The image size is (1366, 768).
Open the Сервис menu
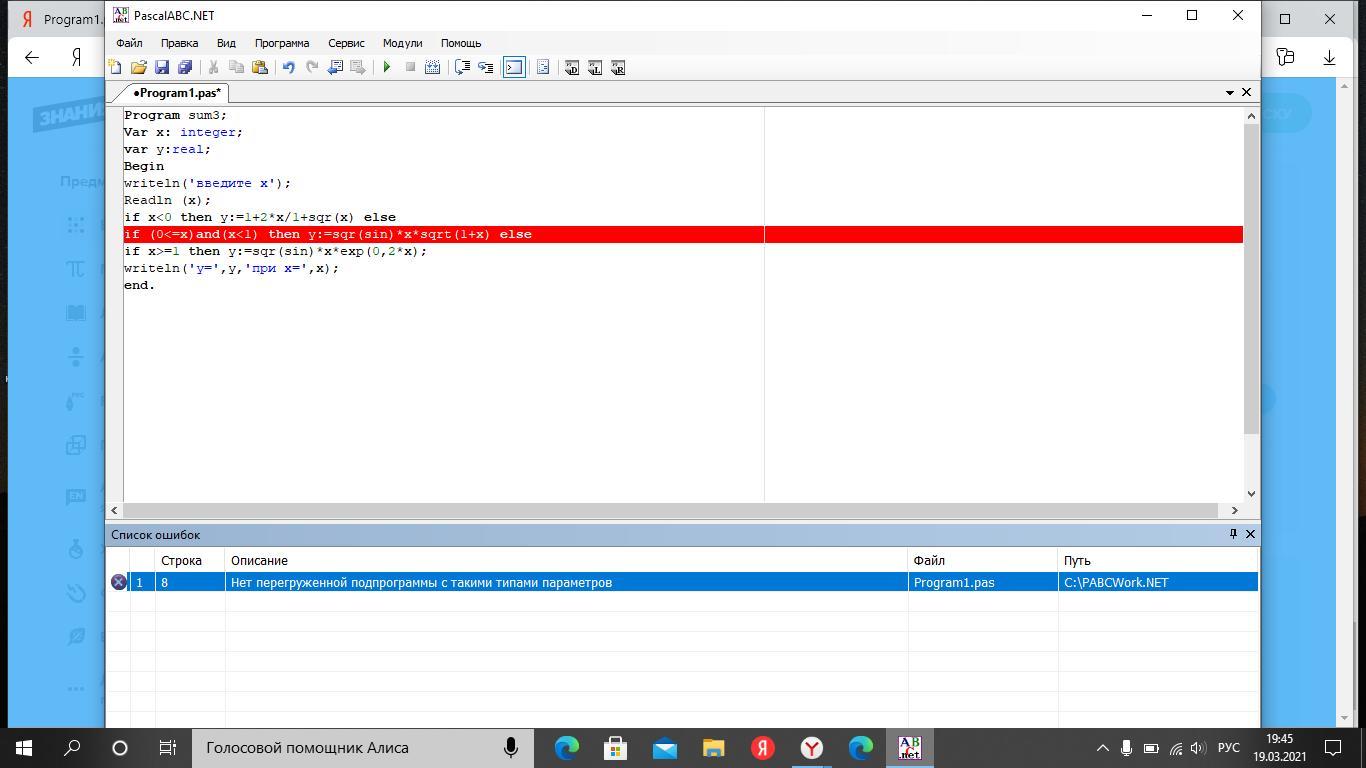click(346, 43)
